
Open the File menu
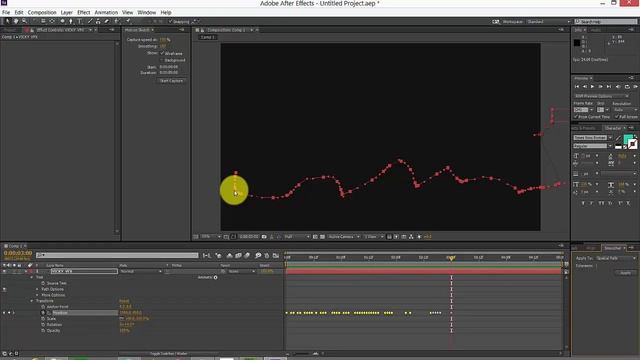[x=6, y=13]
